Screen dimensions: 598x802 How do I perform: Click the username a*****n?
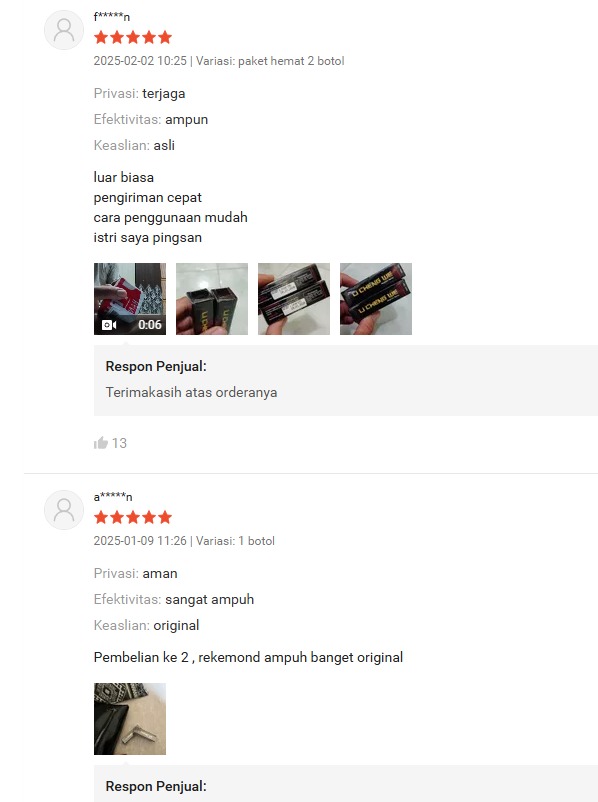coord(113,497)
